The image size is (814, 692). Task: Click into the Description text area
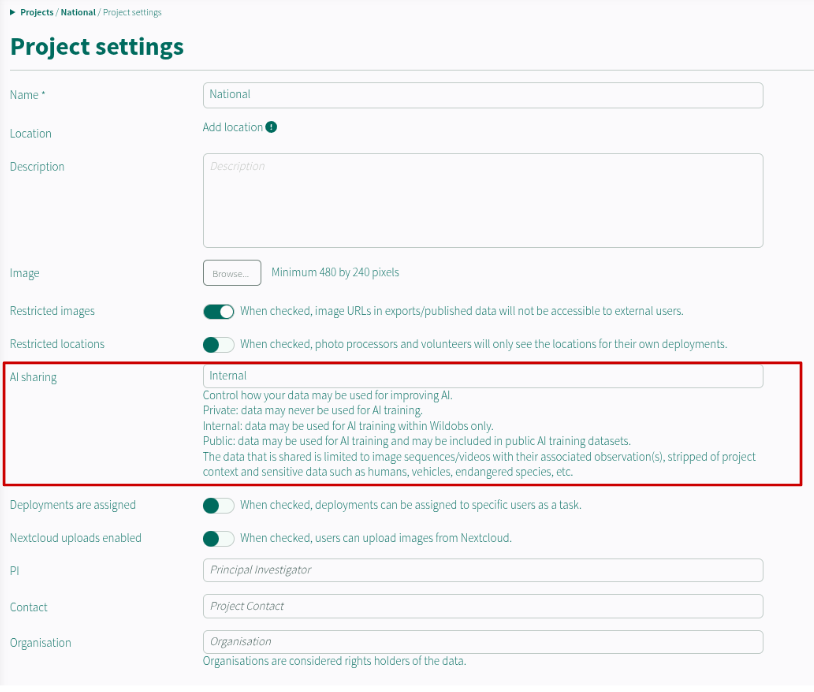click(x=483, y=200)
